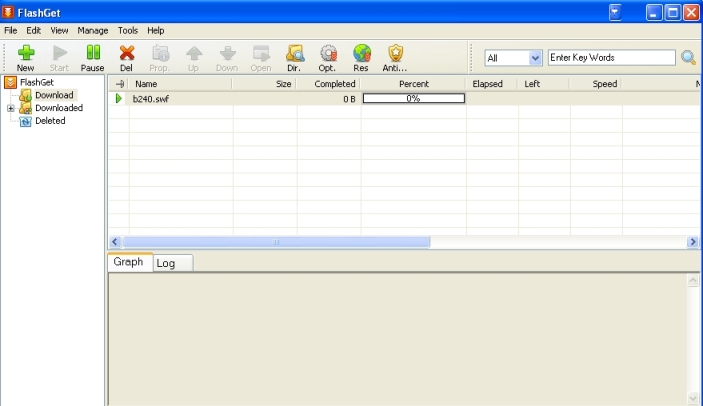703x406 pixels.
Task: Open the Tools menu
Action: click(128, 30)
